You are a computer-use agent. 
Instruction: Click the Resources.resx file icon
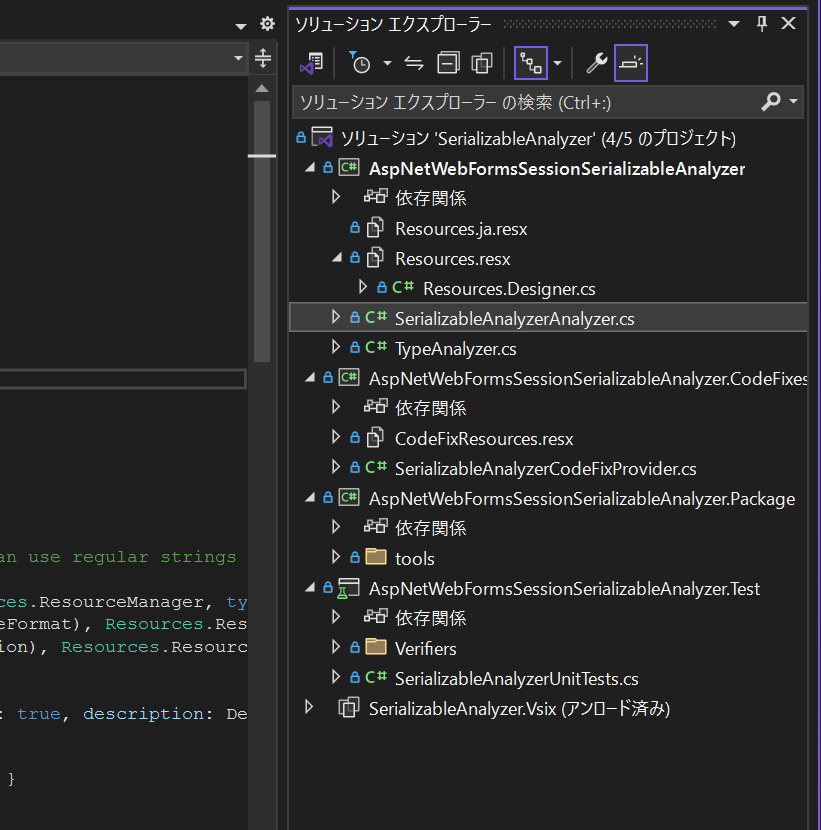[375, 258]
